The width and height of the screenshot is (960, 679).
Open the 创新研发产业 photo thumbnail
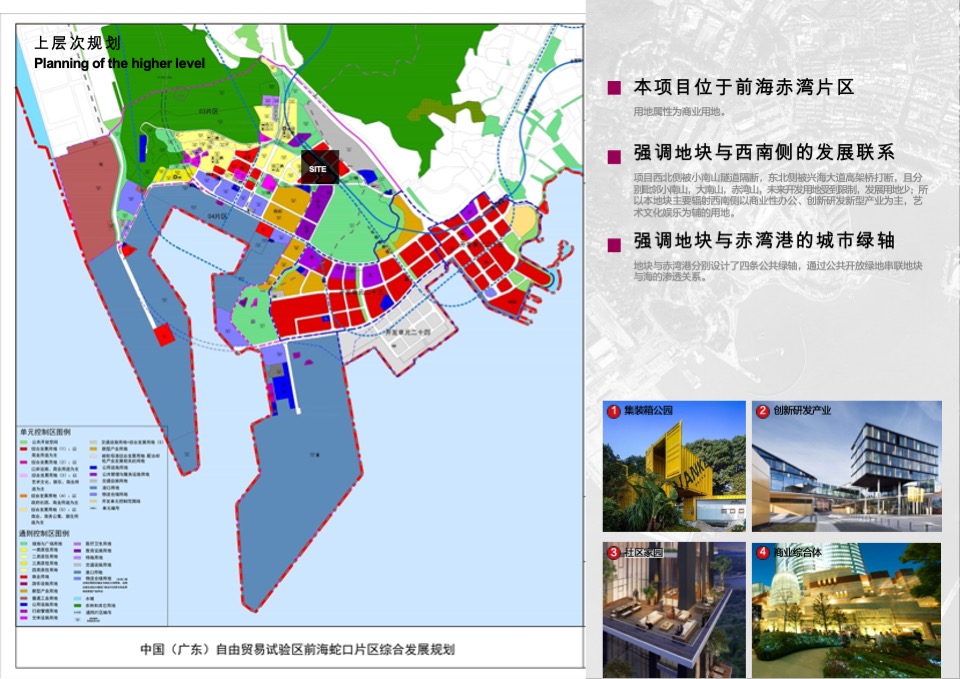845,465
